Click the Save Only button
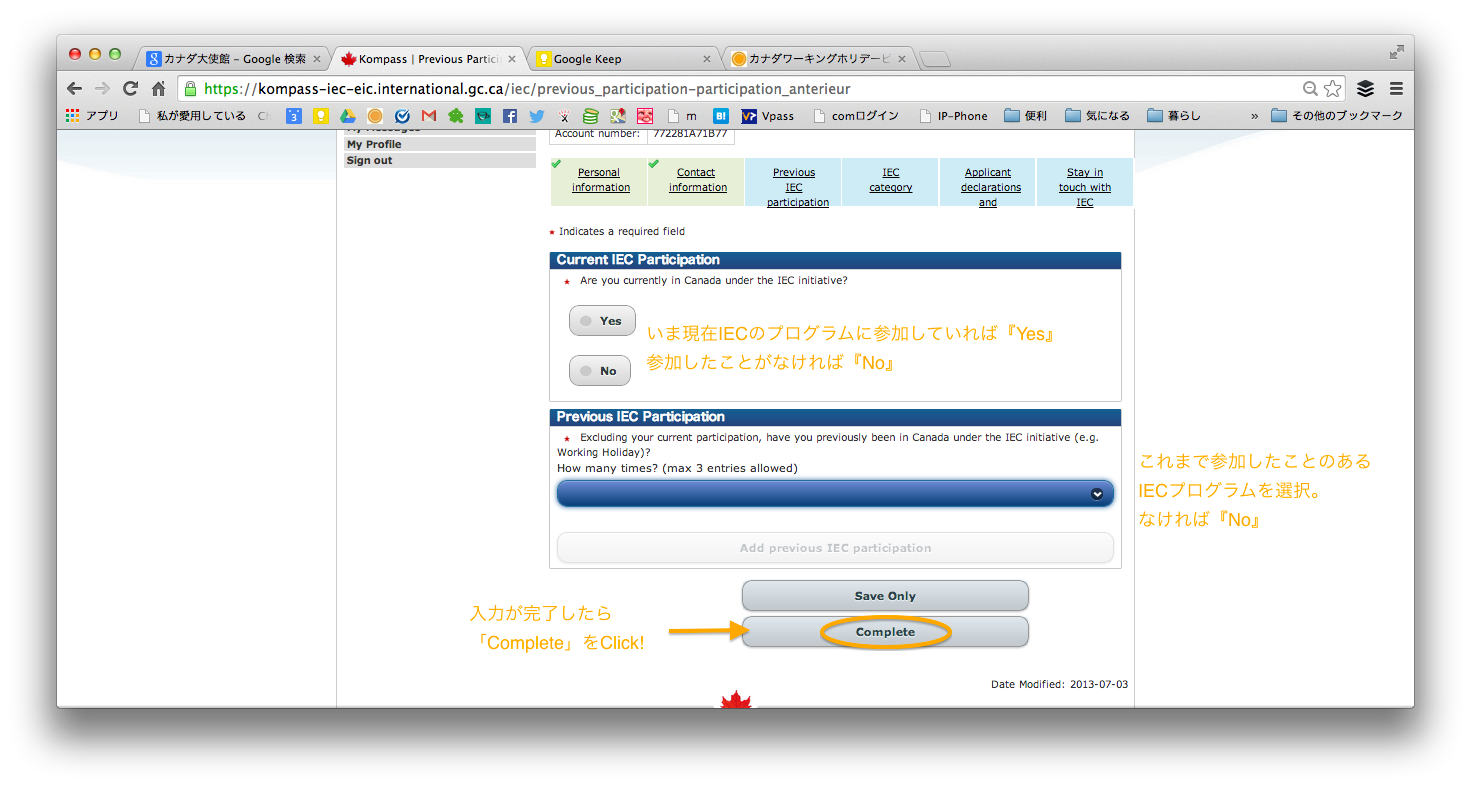This screenshot has width=1471, height=787. [885, 596]
